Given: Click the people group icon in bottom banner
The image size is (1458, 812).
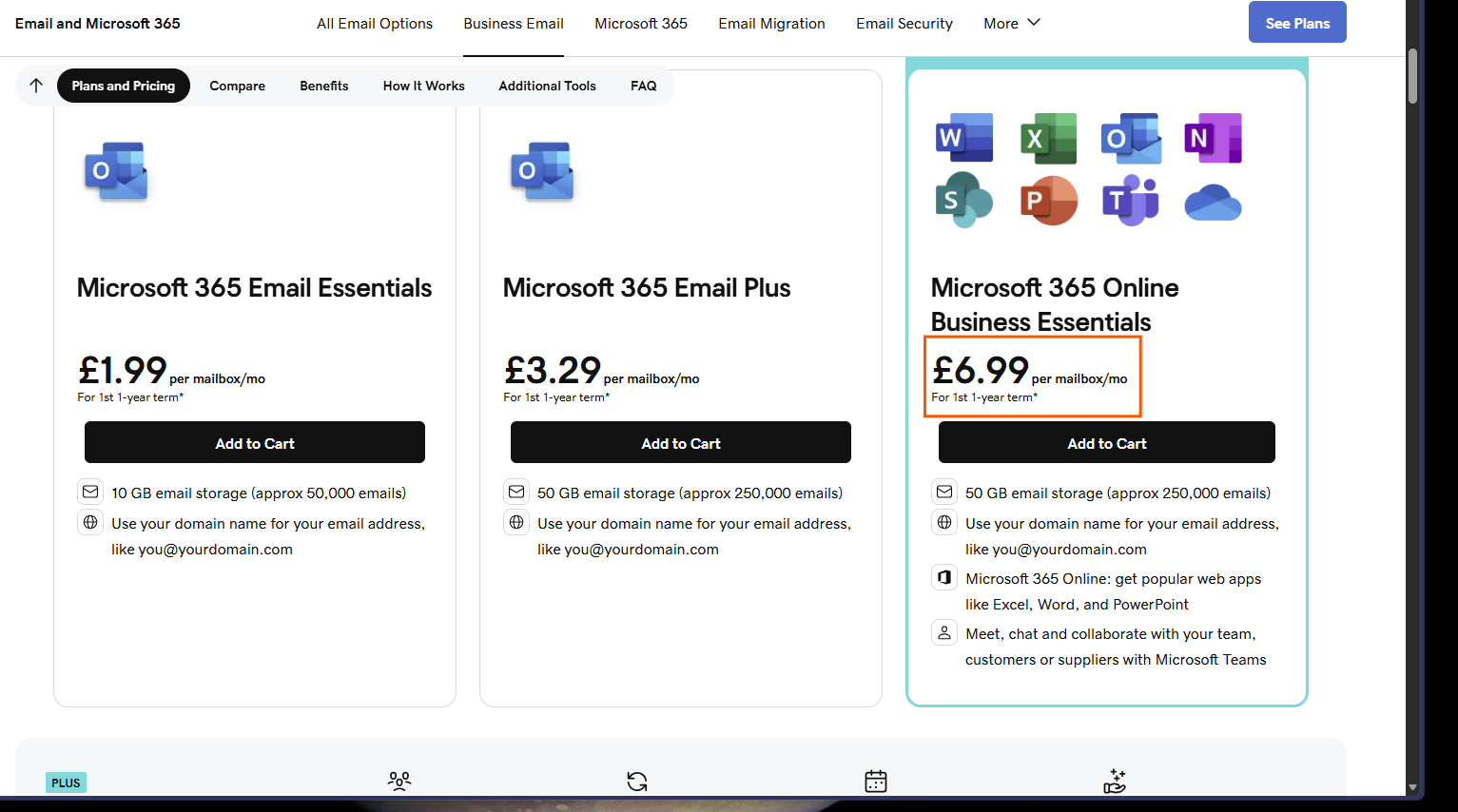Looking at the screenshot, I should click(399, 782).
